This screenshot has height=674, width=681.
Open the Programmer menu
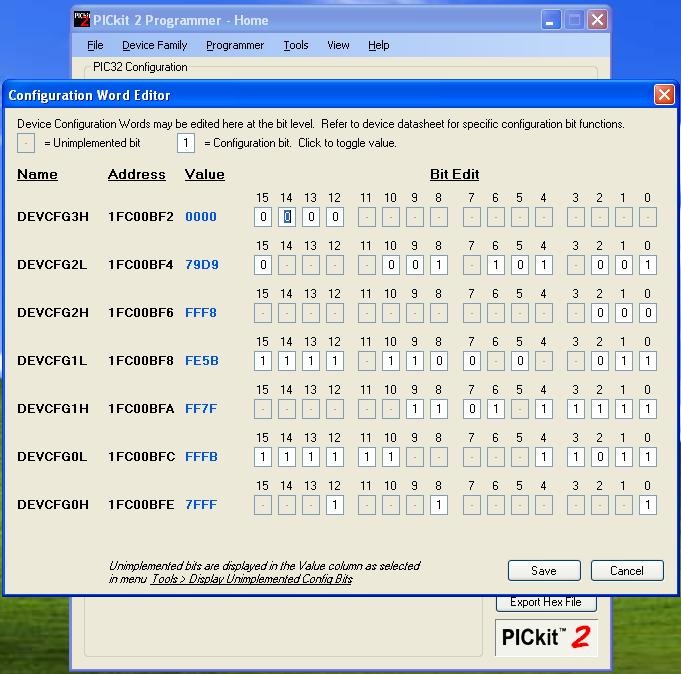[235, 45]
